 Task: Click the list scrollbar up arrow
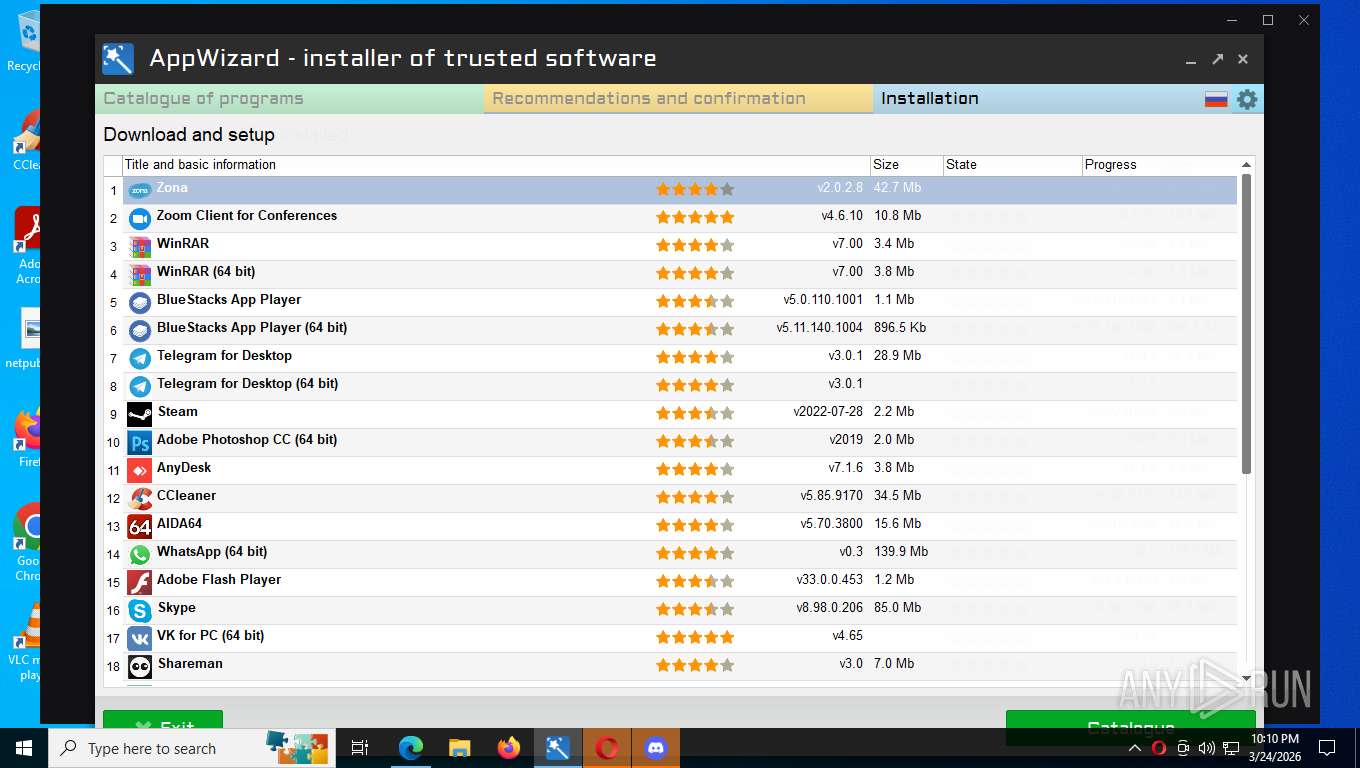click(1246, 165)
